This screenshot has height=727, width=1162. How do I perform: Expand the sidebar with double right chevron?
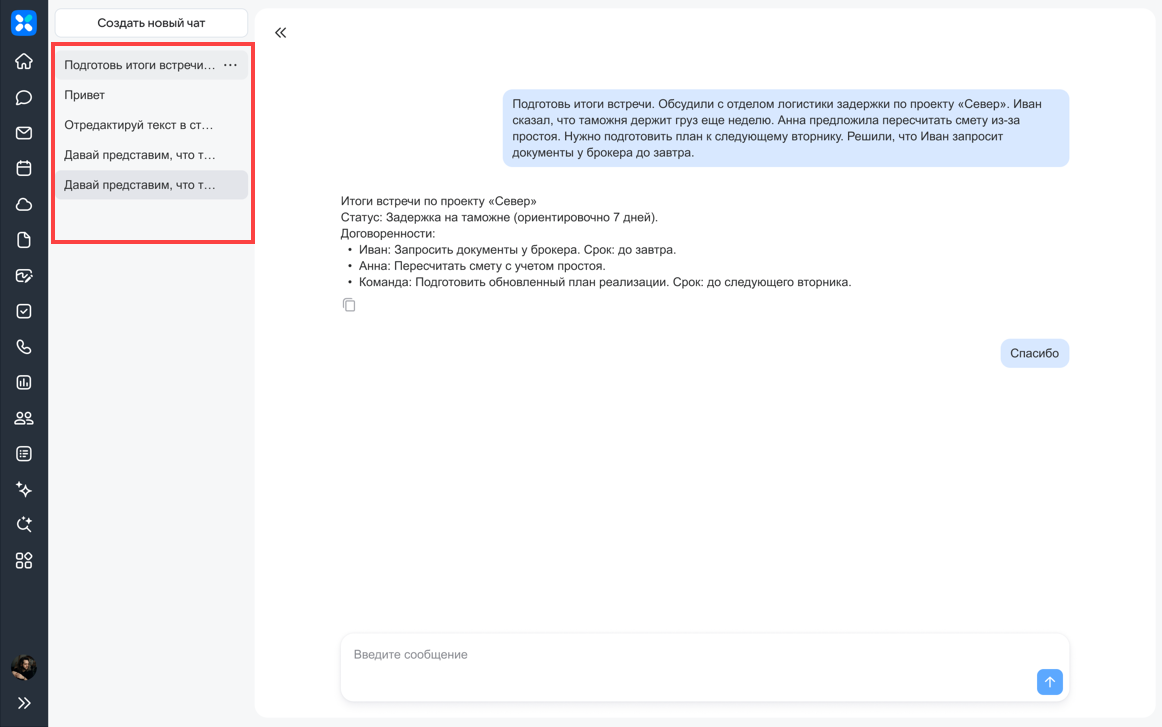pos(24,703)
